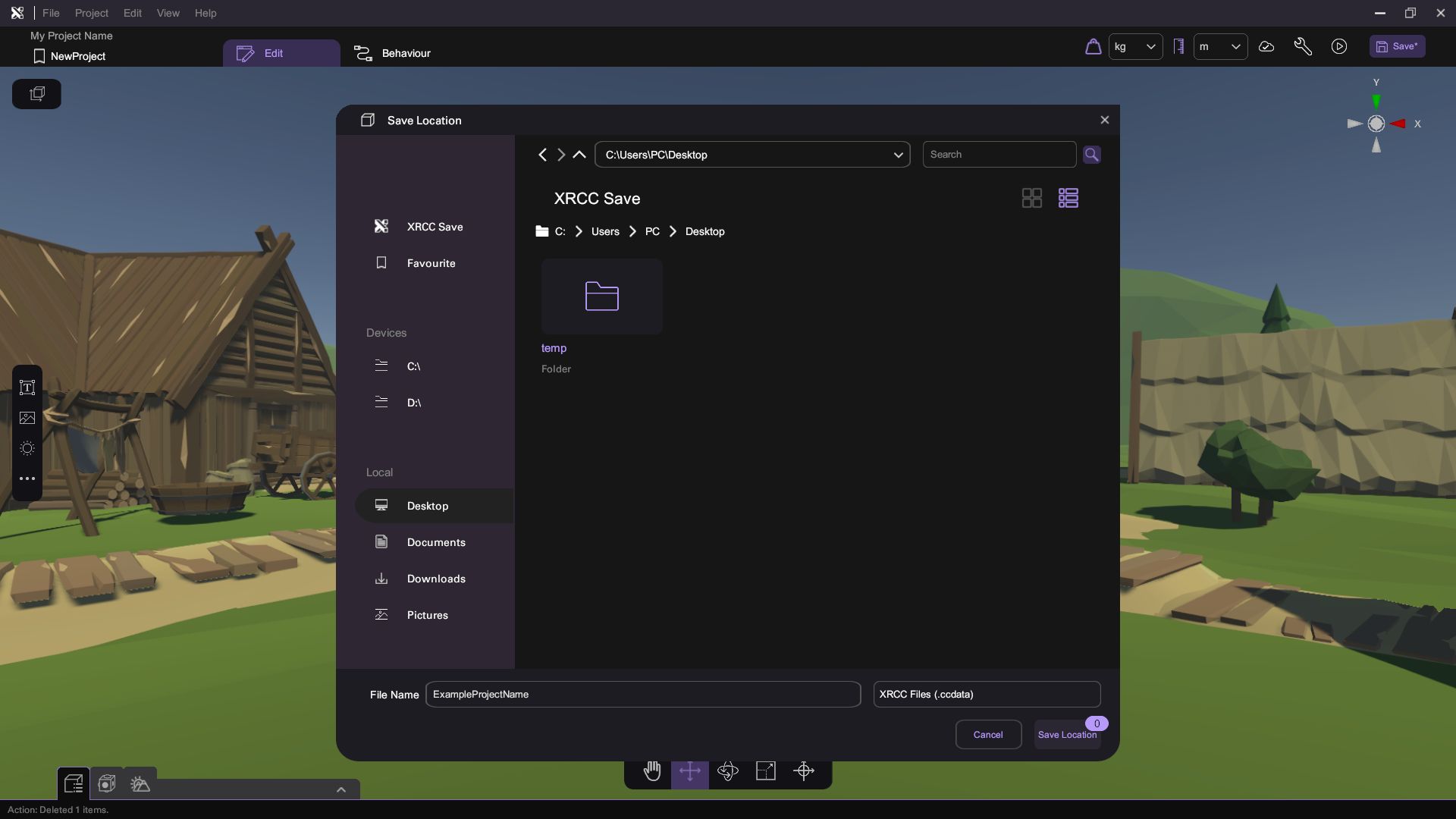
Task: Select the scale tool in bottom toolbar
Action: tap(766, 771)
